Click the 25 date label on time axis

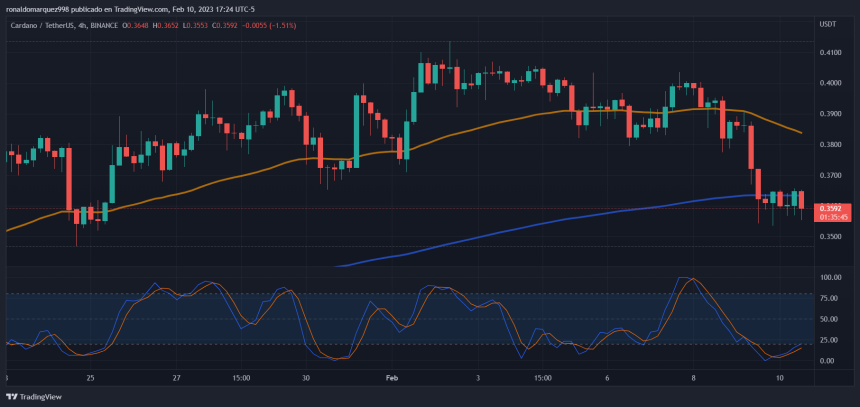point(90,378)
